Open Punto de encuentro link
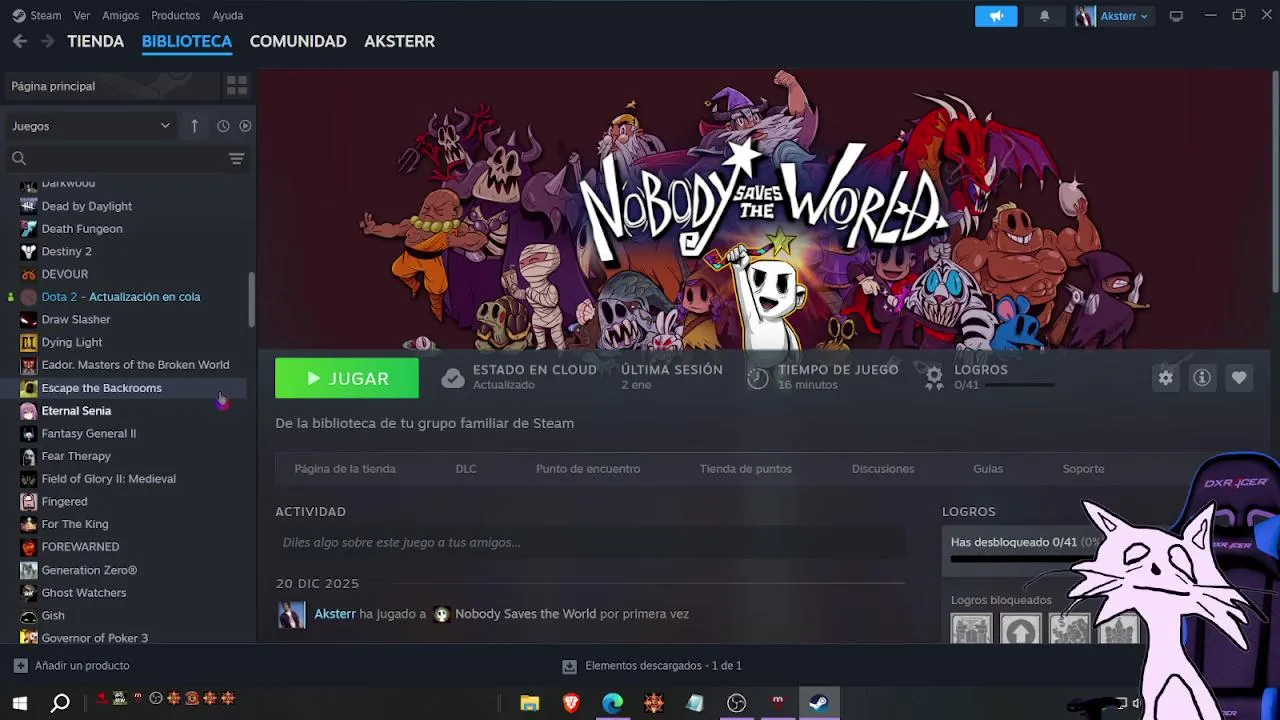1280x720 pixels. click(x=588, y=469)
